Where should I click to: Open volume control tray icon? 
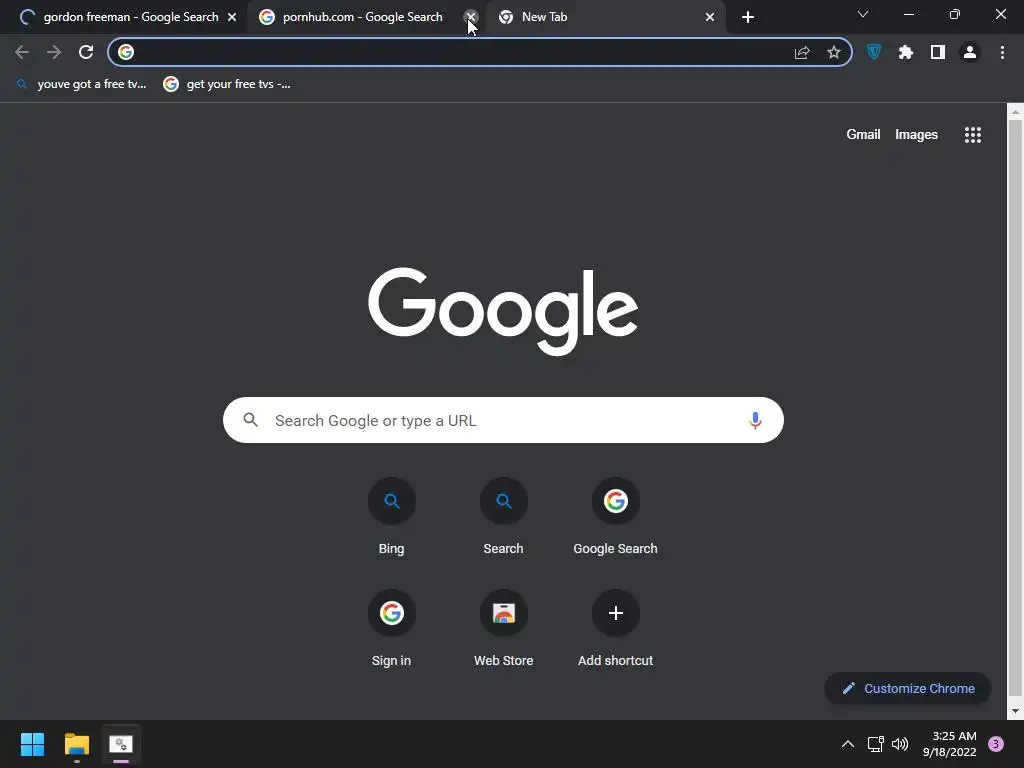[x=900, y=744]
